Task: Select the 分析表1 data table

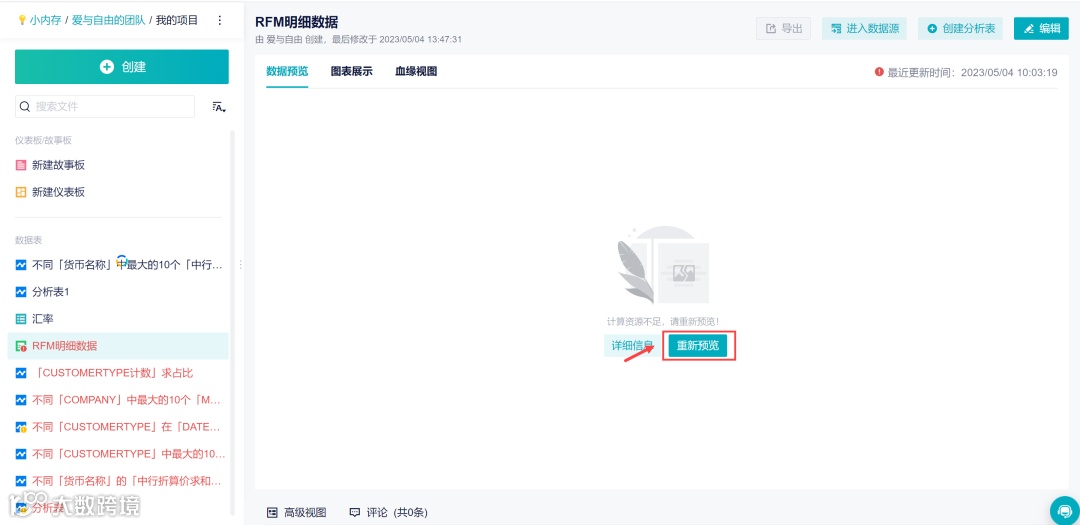Action: coord(51,292)
